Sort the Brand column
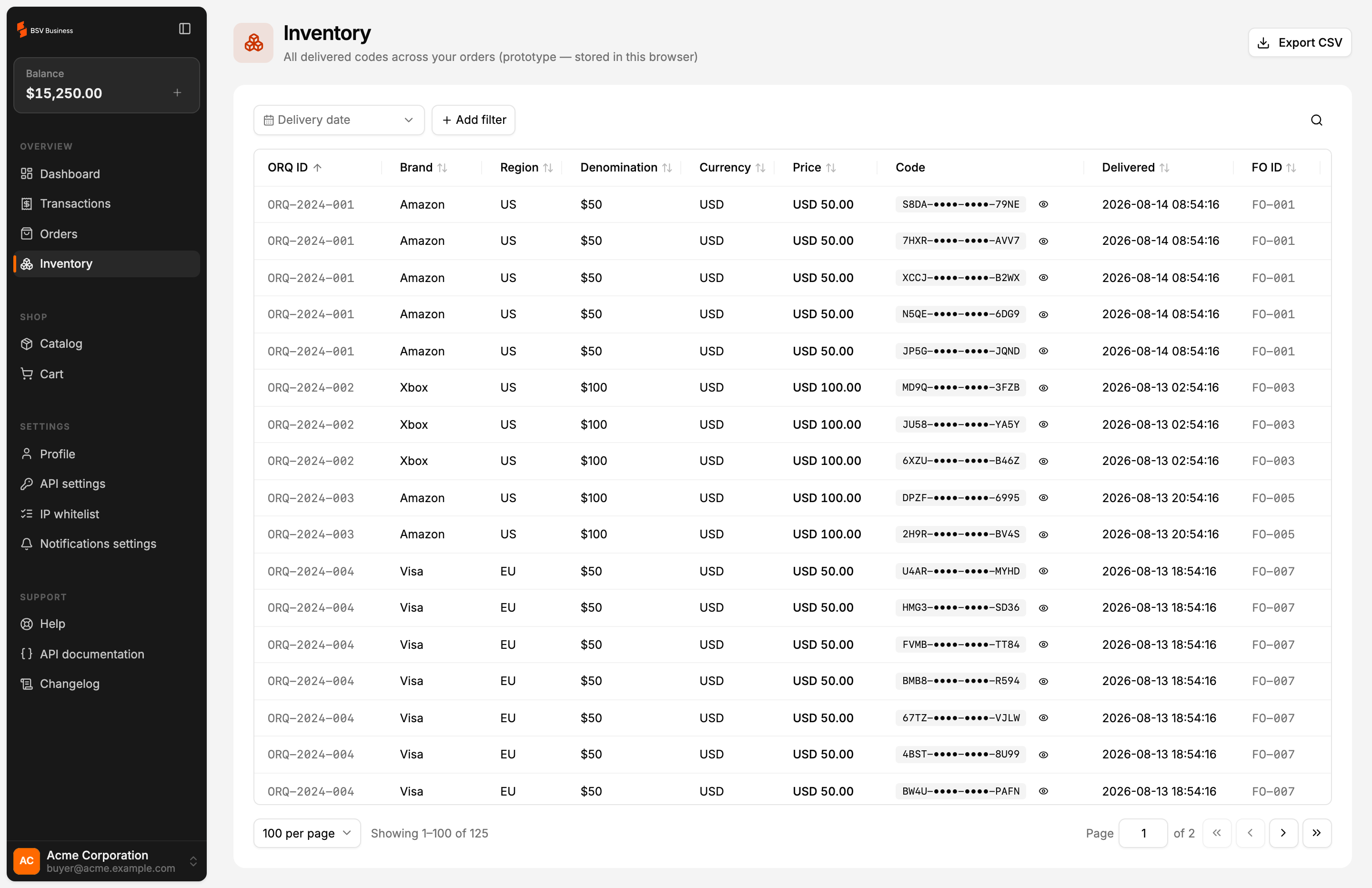The image size is (1372, 888). pos(442,168)
